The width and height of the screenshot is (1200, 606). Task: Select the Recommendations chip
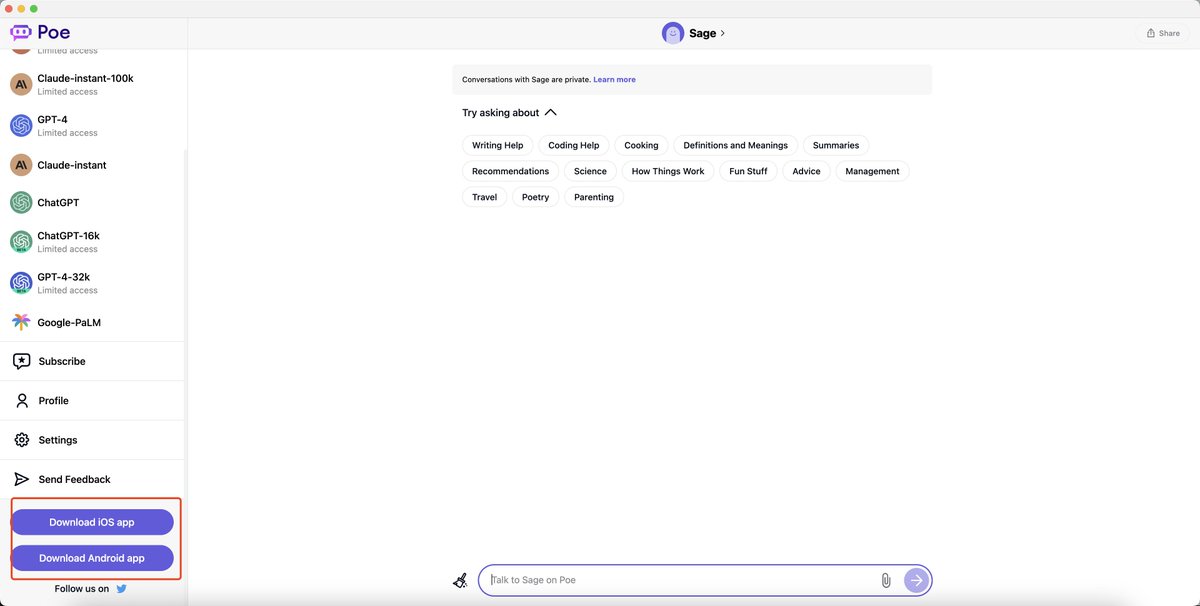click(x=511, y=171)
